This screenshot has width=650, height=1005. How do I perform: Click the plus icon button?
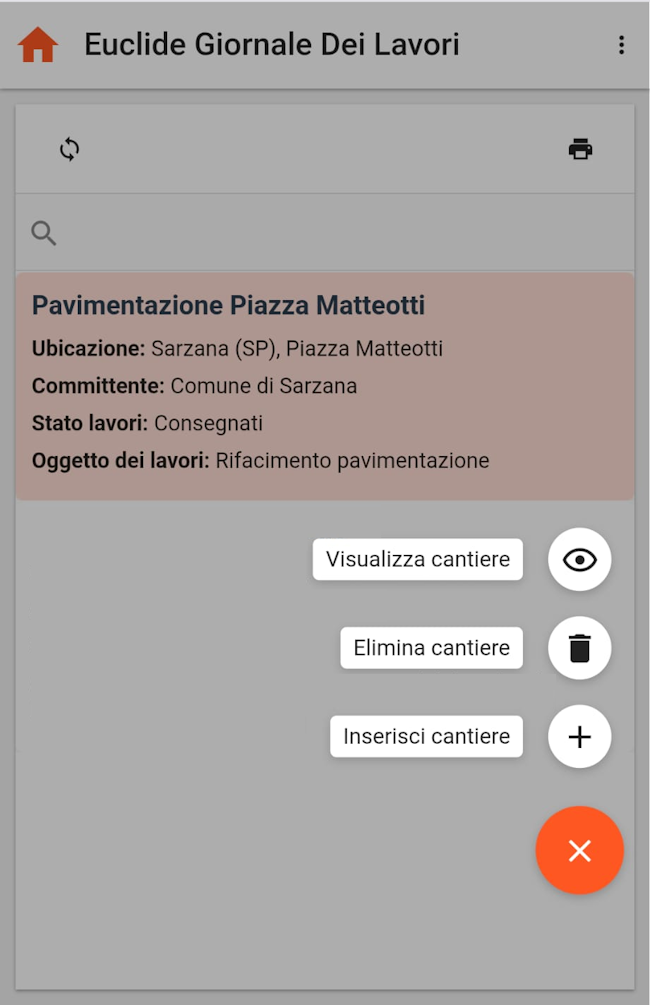pyautogui.click(x=580, y=737)
